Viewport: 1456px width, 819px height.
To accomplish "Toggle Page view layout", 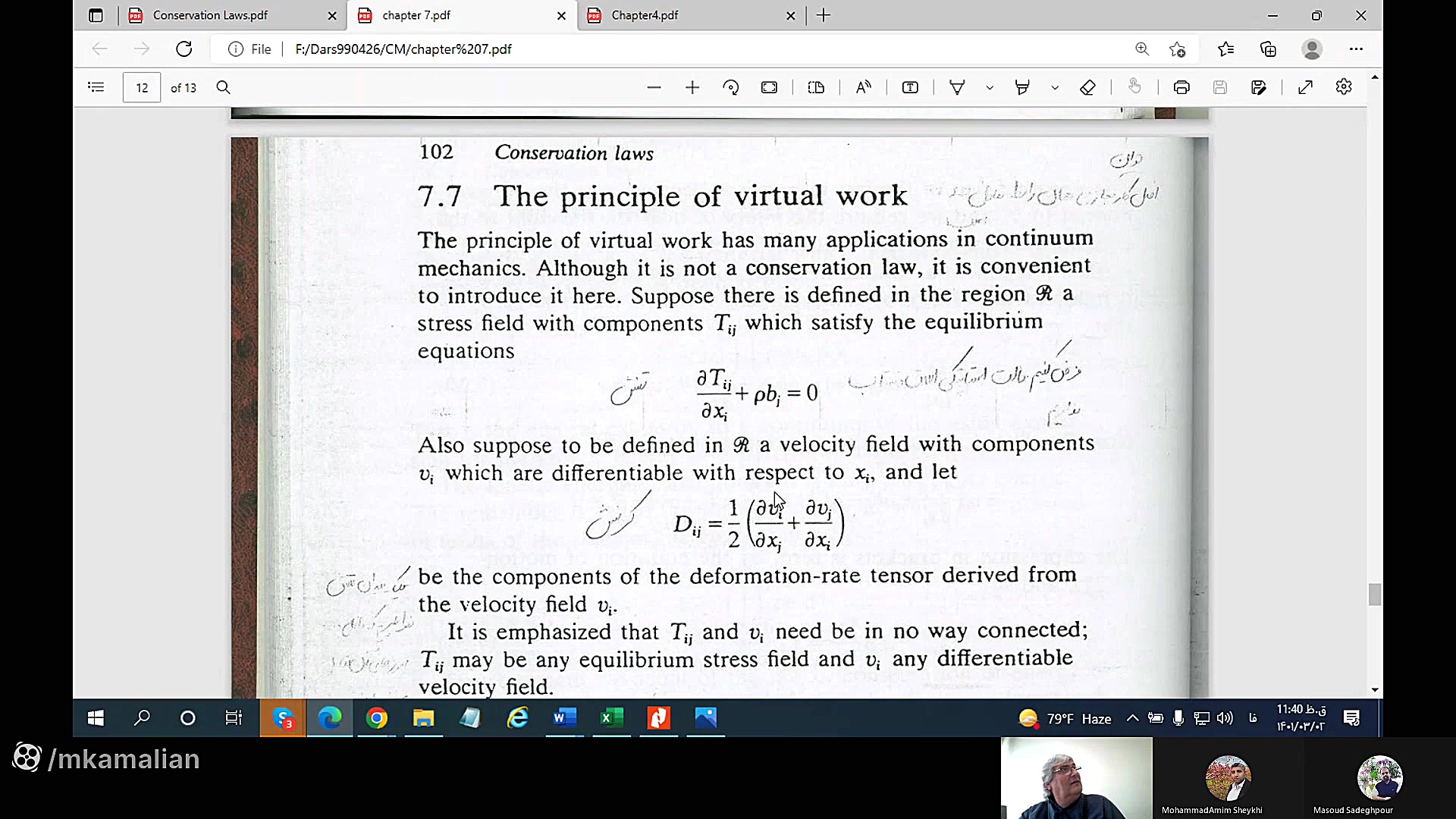I will [816, 88].
